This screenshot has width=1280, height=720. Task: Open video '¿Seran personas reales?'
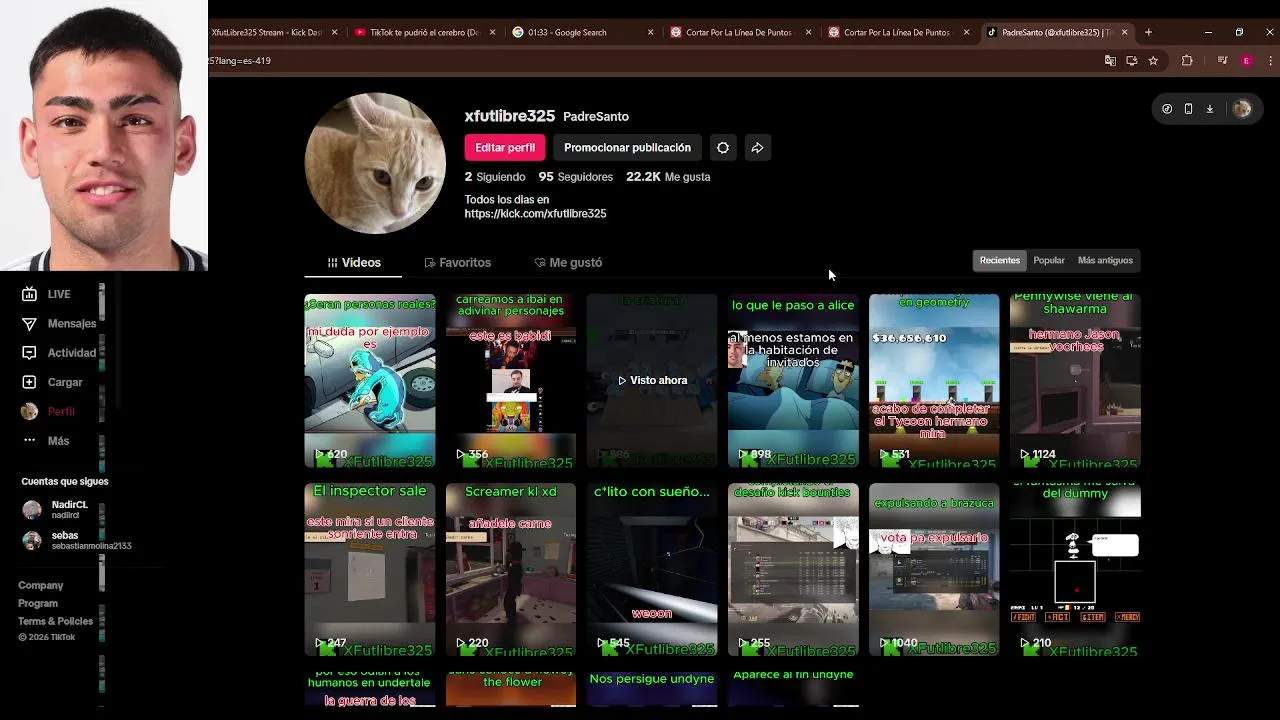coord(370,380)
